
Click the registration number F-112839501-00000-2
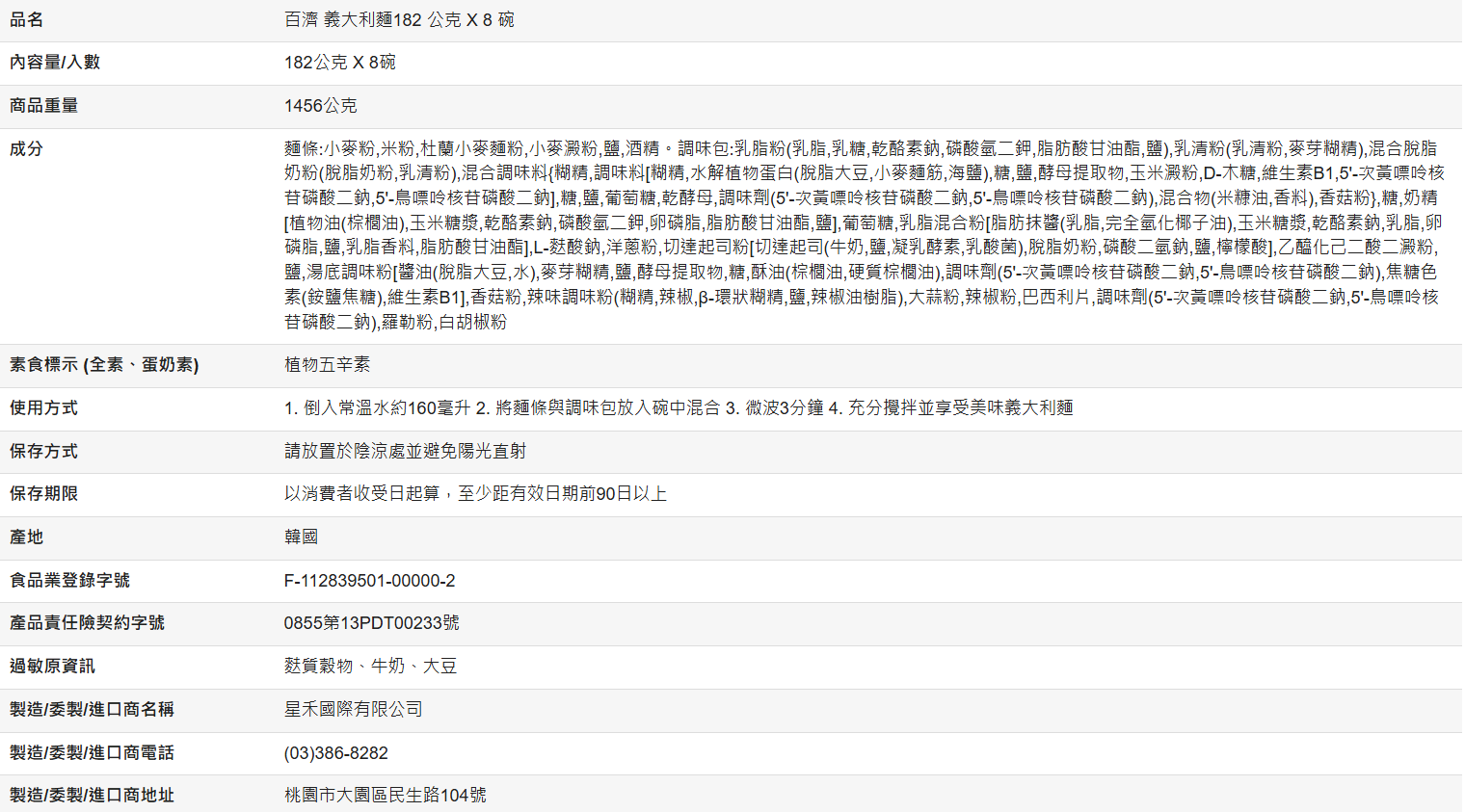point(369,581)
